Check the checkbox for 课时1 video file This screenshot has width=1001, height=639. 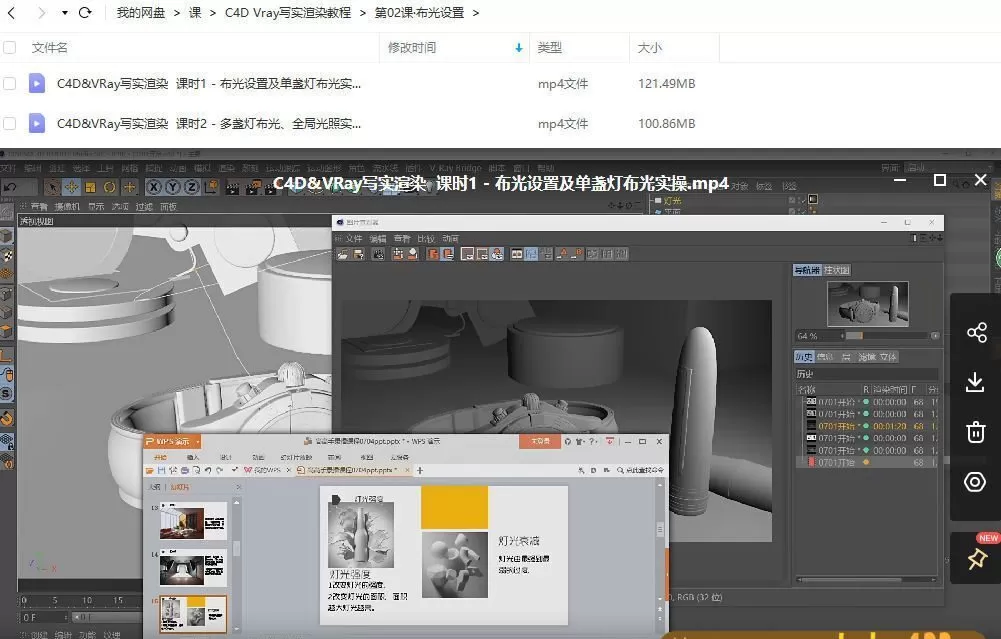10,84
